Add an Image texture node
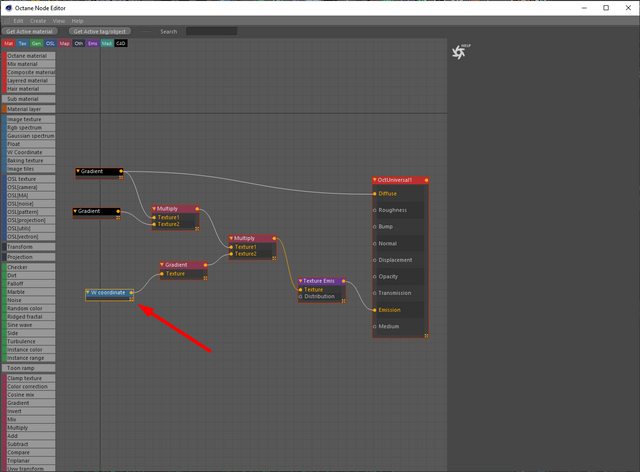Screen dimensions: 640x472 pos(29,119)
